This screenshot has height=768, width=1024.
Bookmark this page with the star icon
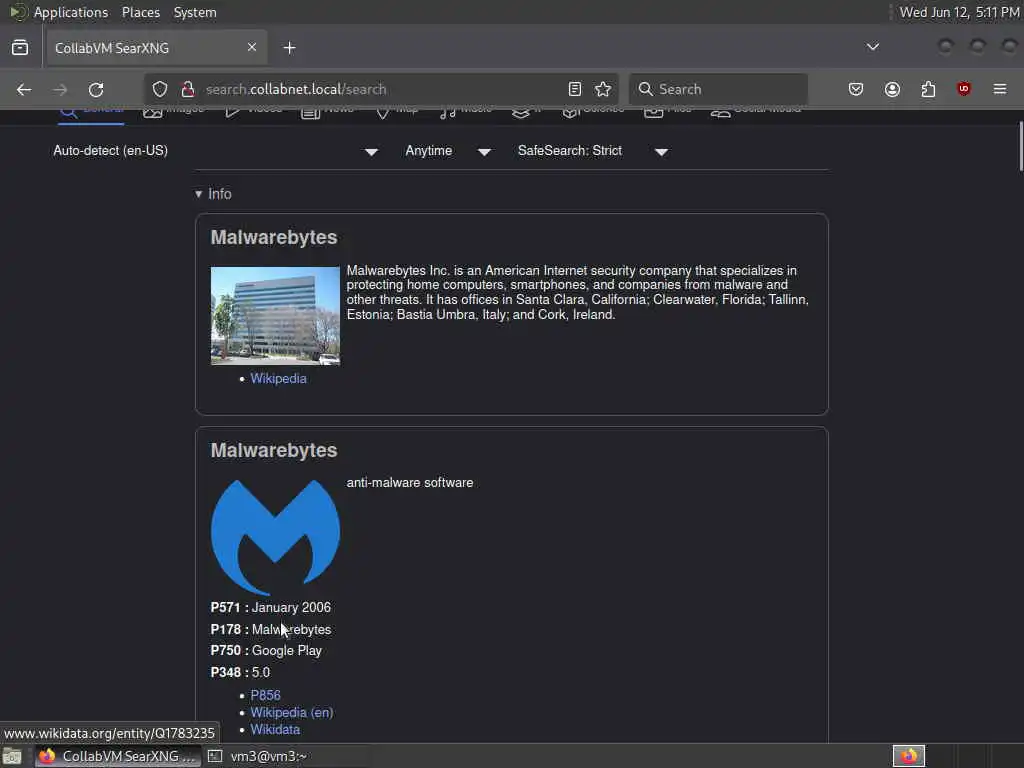603,89
